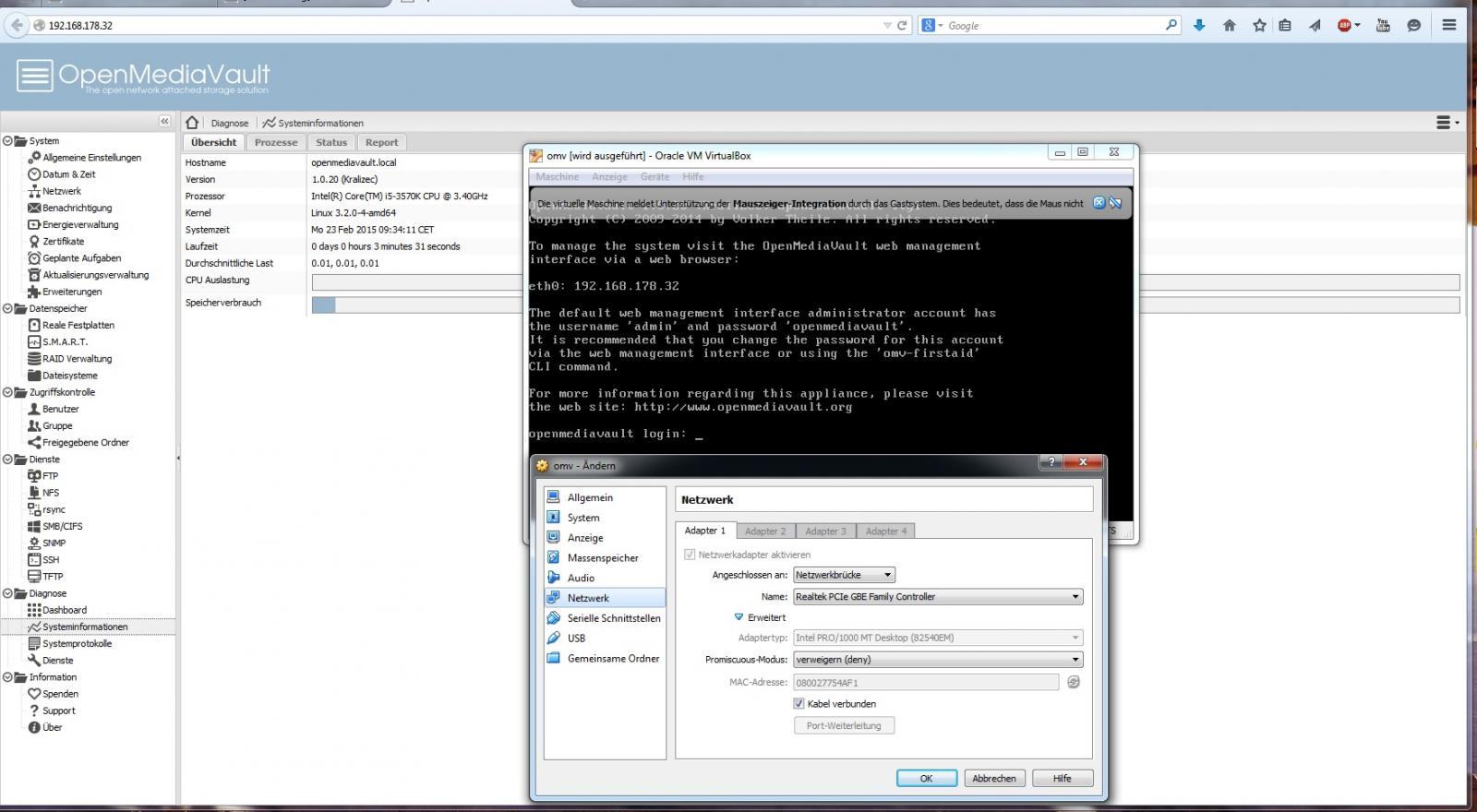Bookmark page with the star icon
Screen dimensions: 1477x812
point(1259,25)
